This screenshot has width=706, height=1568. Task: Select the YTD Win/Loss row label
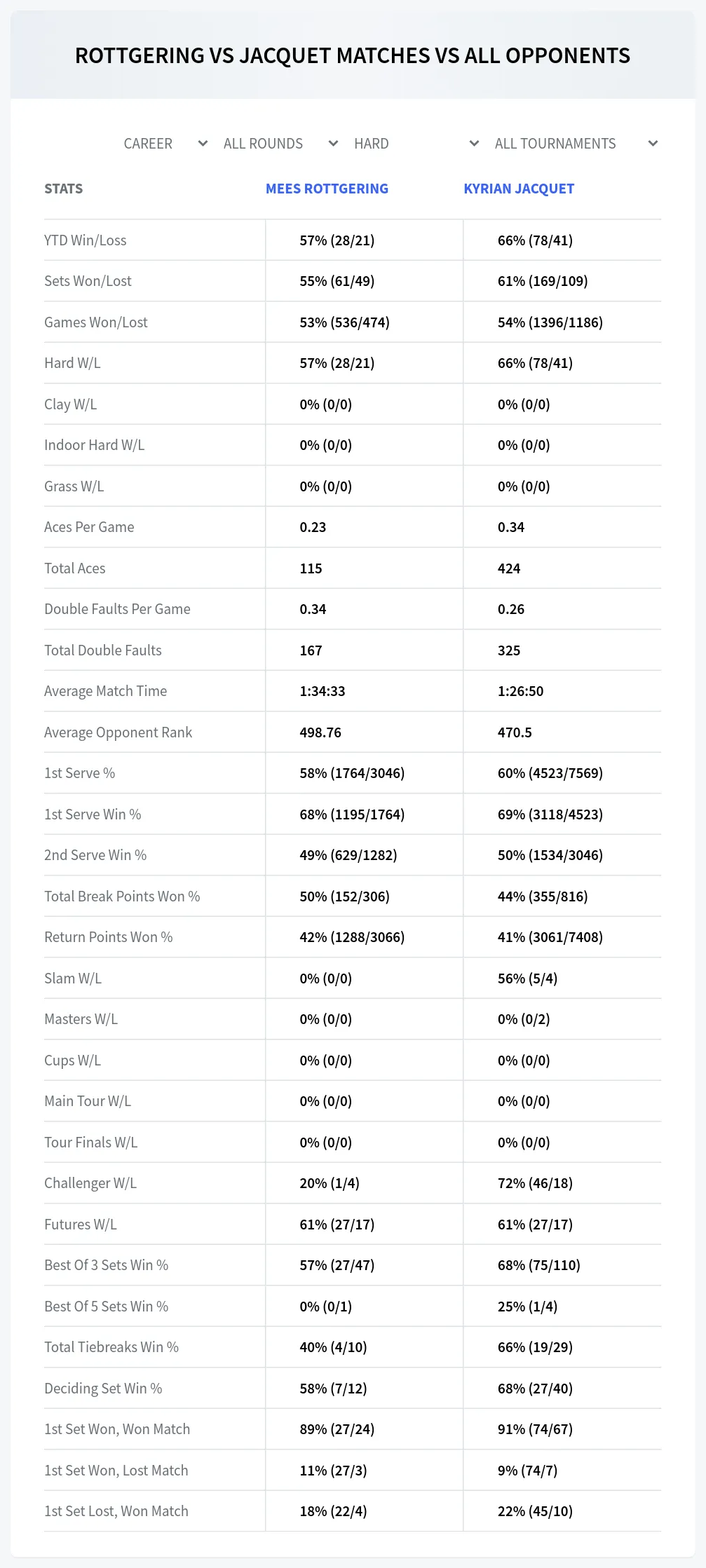[x=86, y=240]
